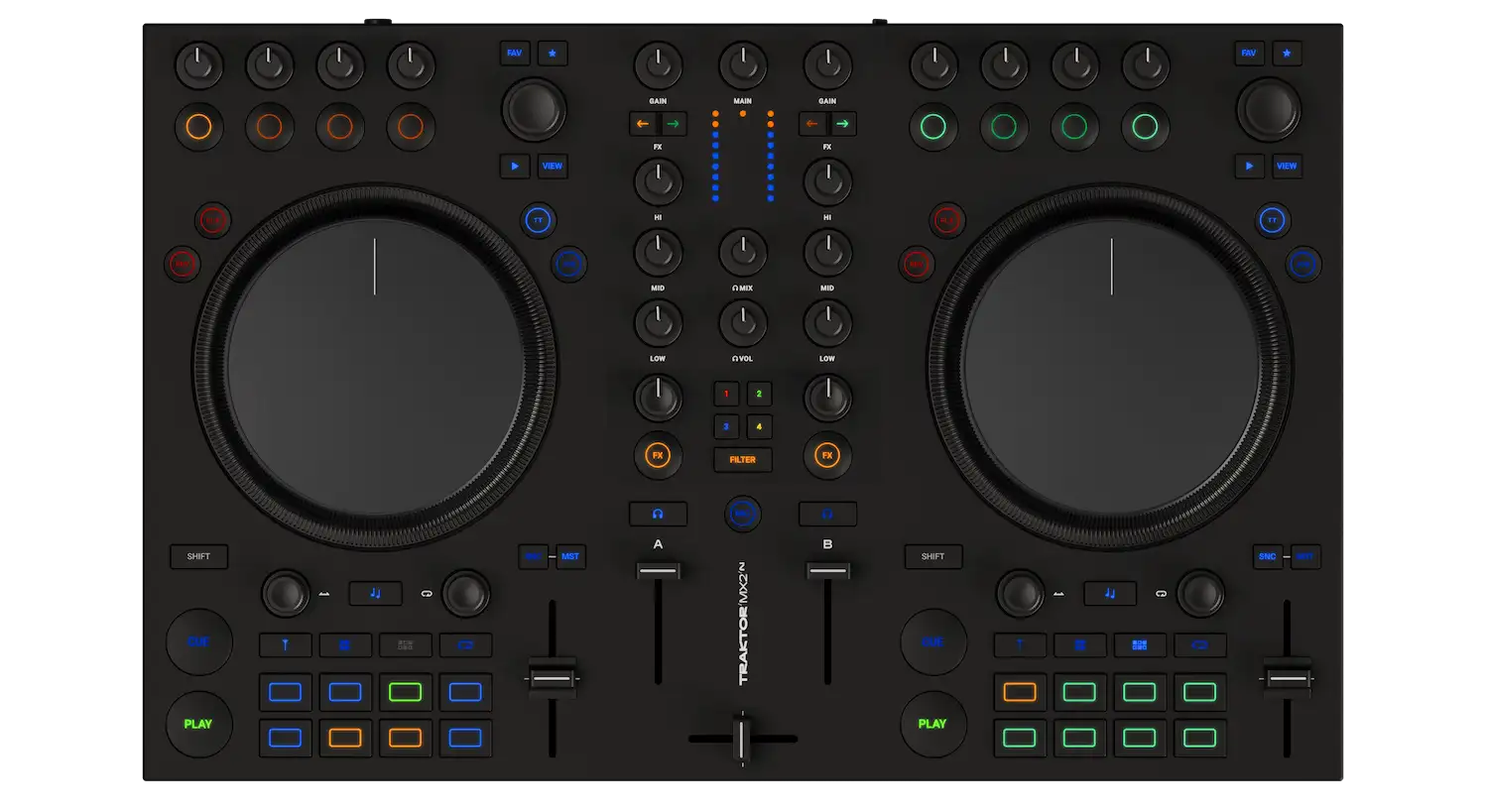Click the center of the right jog wheel
The width and height of the screenshot is (1488, 812).
click(x=1111, y=367)
